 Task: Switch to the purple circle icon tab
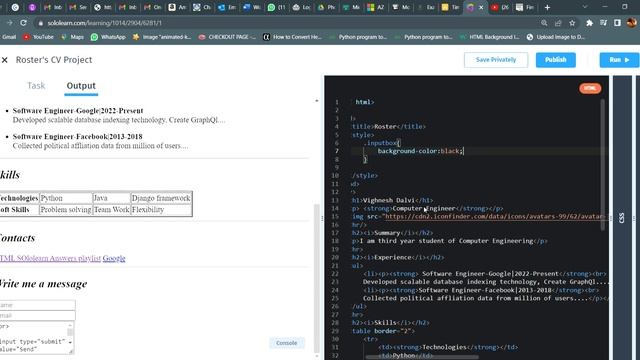pos(32,7)
